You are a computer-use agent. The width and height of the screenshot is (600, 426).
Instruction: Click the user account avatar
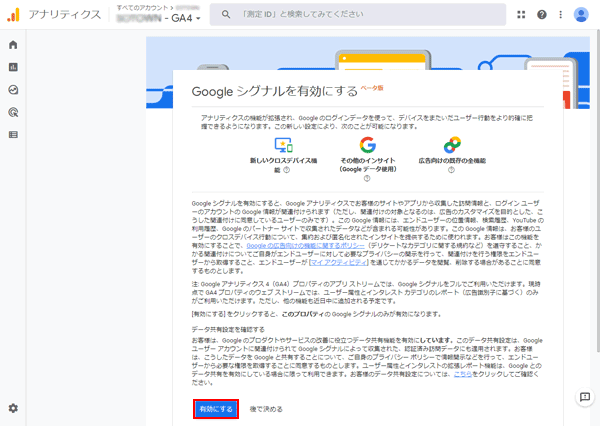581,15
